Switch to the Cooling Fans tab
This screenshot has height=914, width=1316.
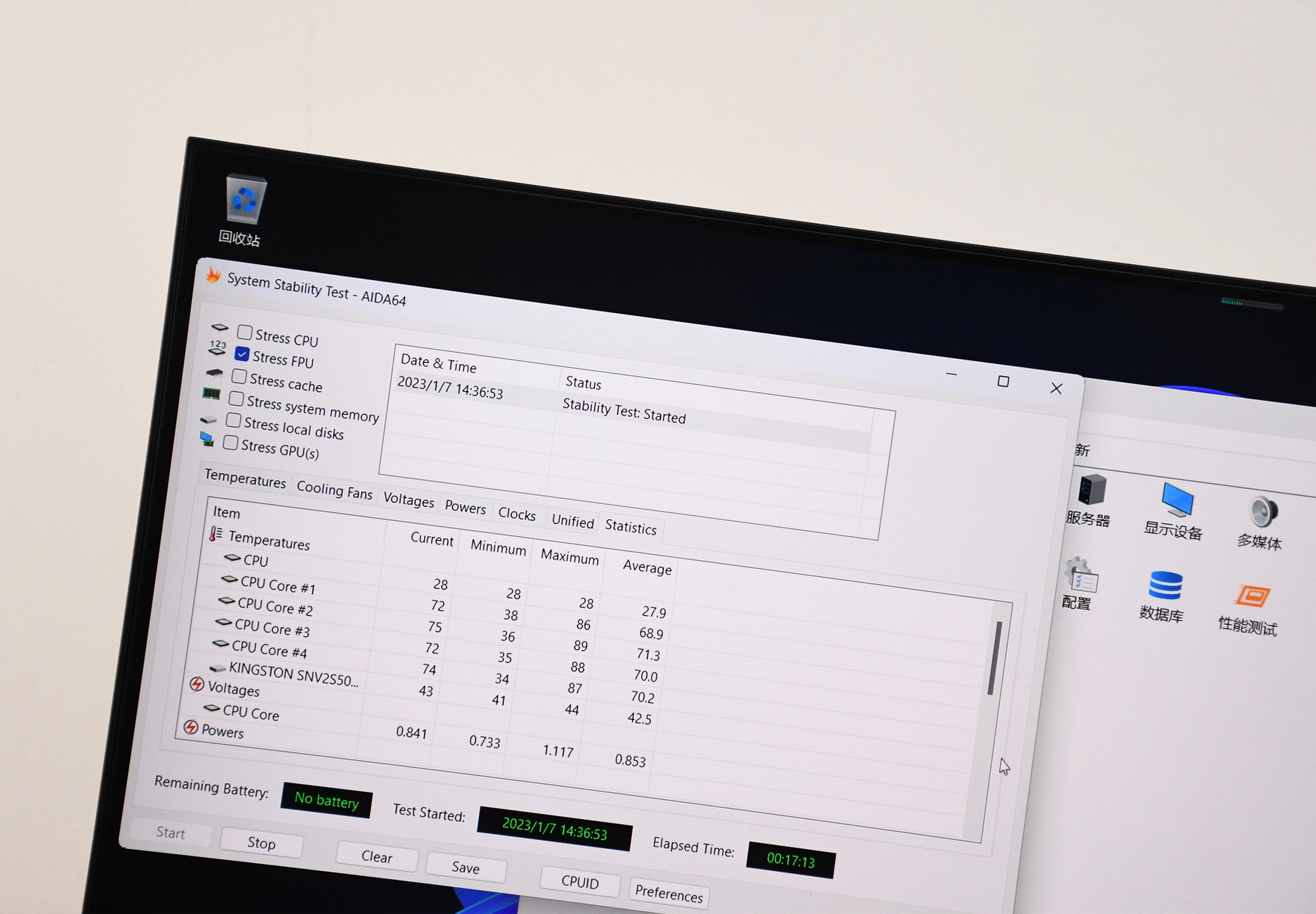point(334,490)
